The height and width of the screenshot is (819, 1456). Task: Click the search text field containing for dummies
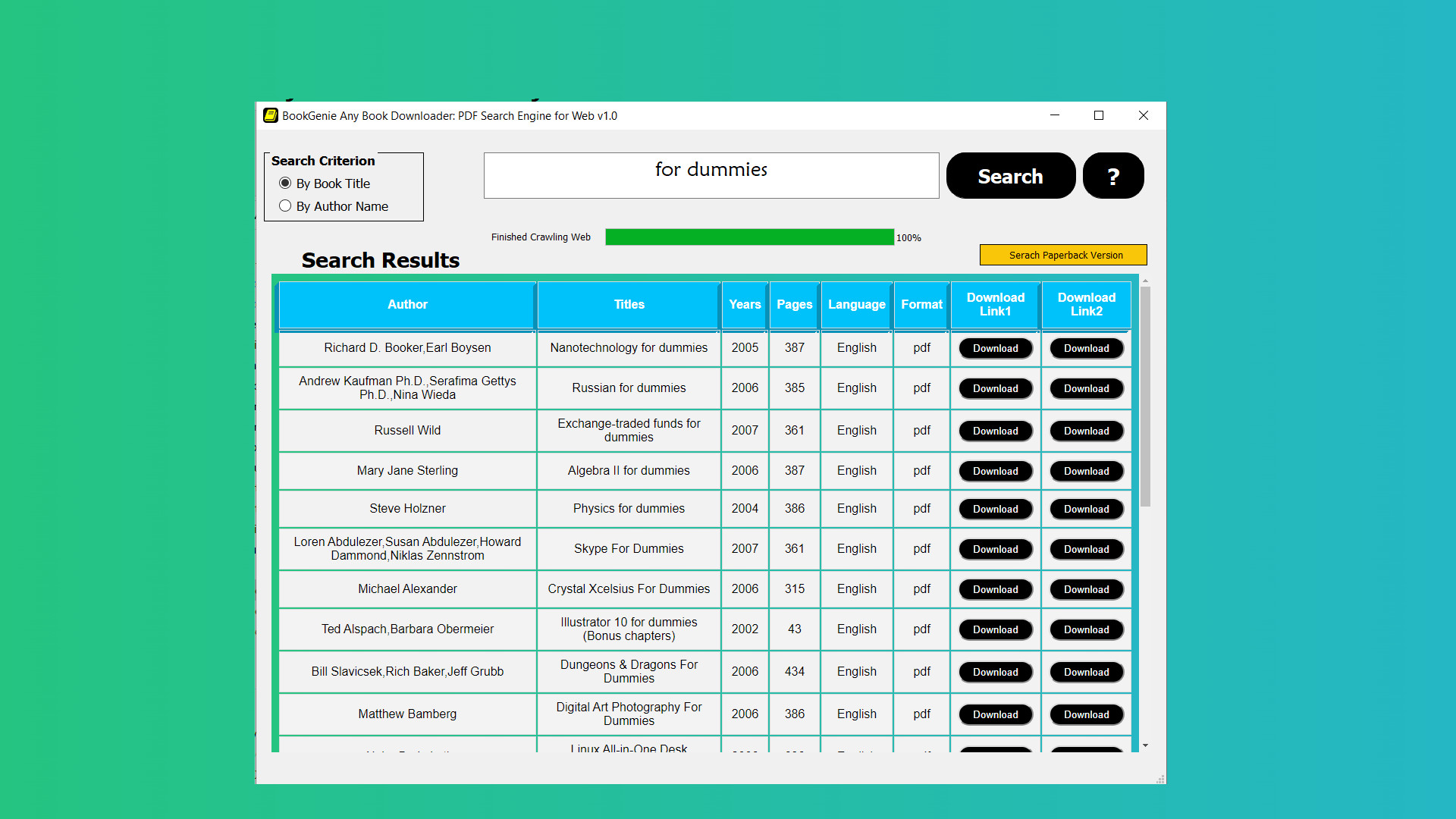[711, 176]
